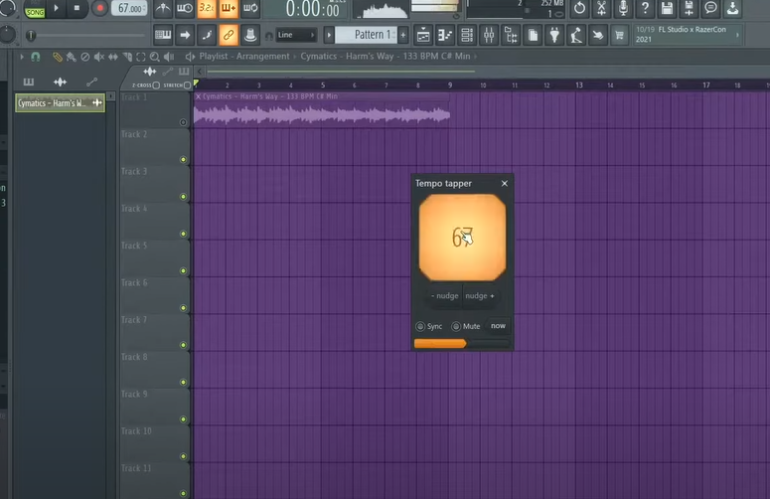The width and height of the screenshot is (770, 499).
Task: Click Playlist in the breadcrumb
Action: [213, 56]
